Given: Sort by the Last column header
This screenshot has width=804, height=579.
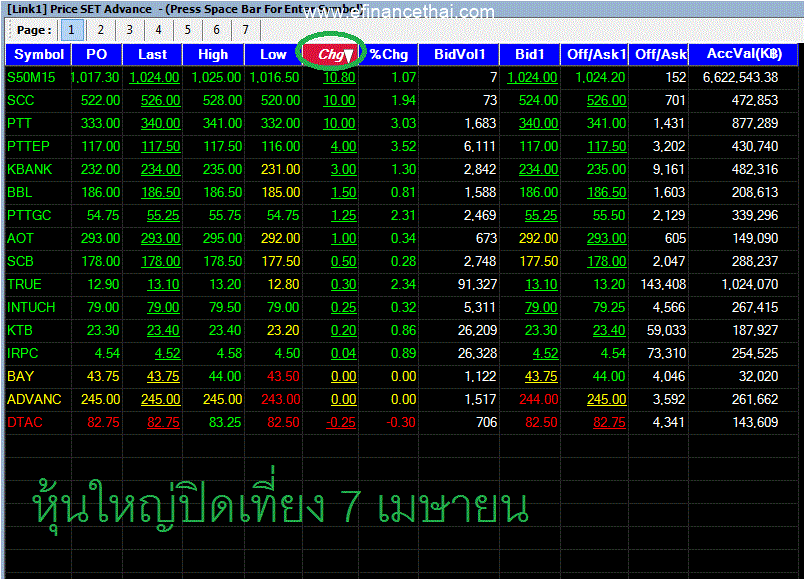Looking at the screenshot, I should (x=152, y=54).
